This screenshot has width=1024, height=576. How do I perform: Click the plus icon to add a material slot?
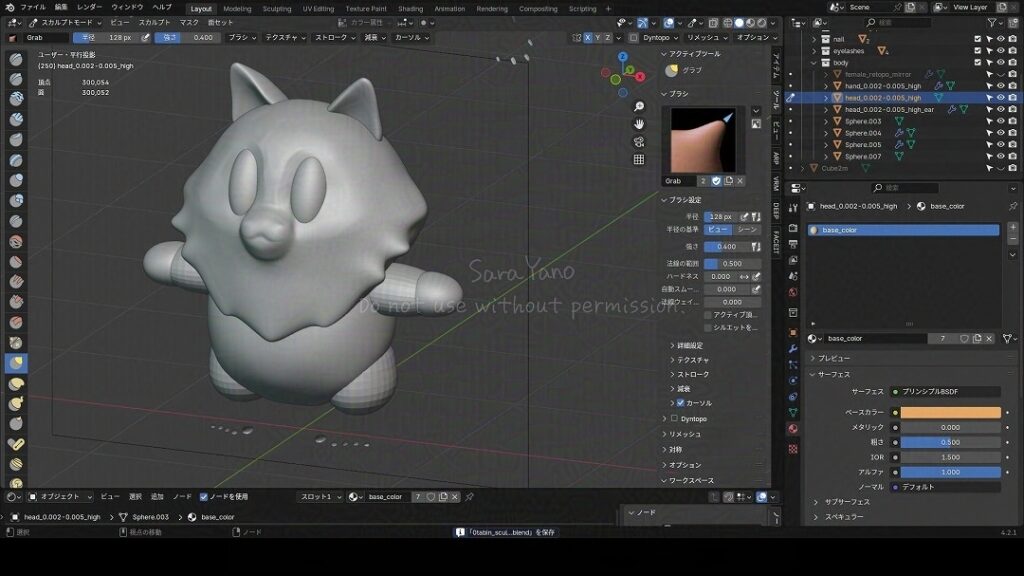[1012, 228]
